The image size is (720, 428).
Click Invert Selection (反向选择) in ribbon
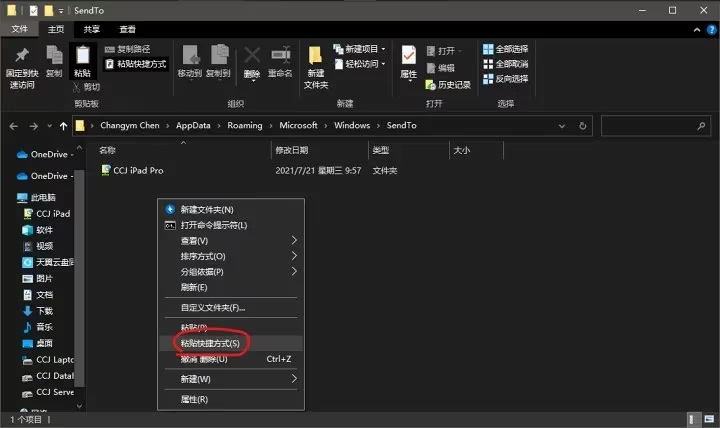tap(505, 78)
